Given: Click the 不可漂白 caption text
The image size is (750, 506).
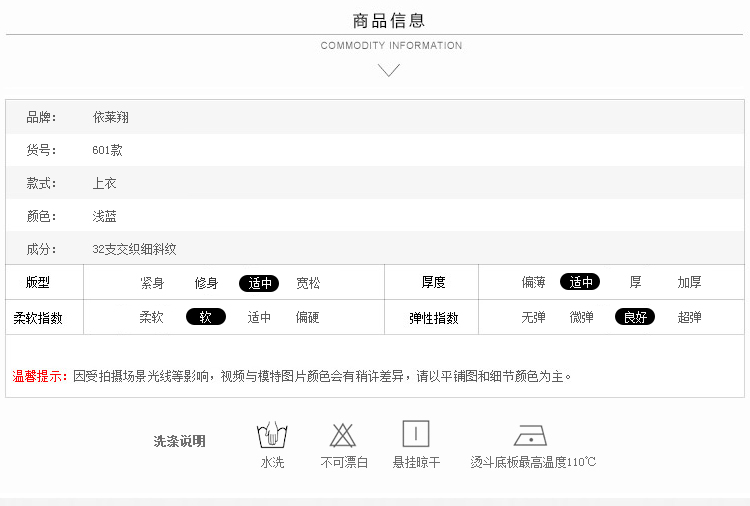Looking at the screenshot, I should click(x=344, y=462).
